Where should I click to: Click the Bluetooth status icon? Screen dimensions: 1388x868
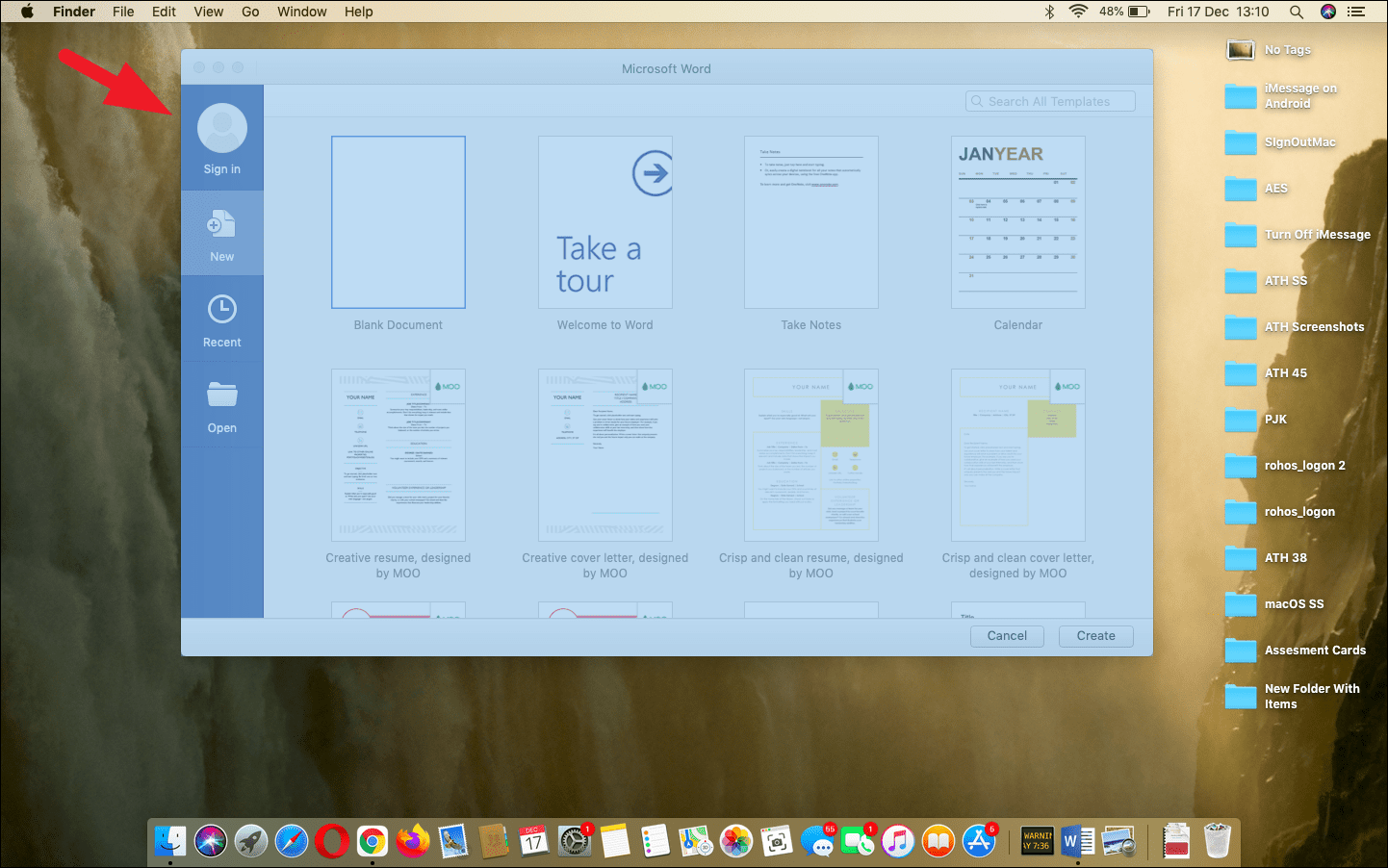pyautogui.click(x=1050, y=12)
